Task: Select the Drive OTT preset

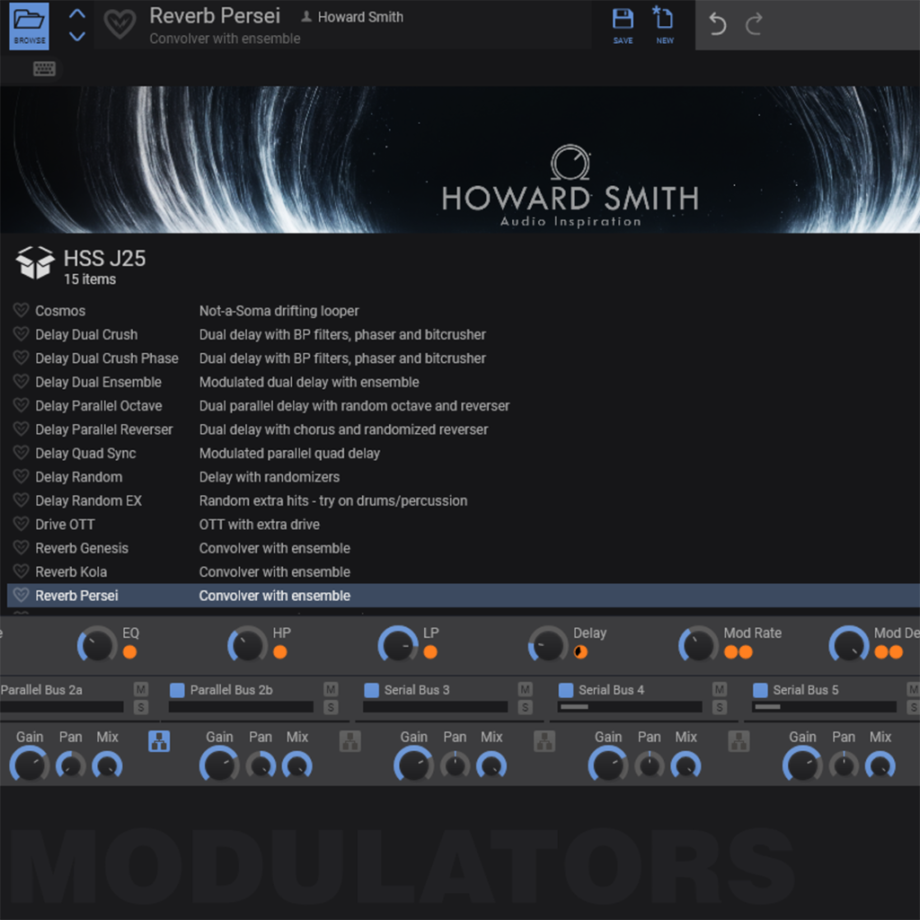Action: pos(61,524)
